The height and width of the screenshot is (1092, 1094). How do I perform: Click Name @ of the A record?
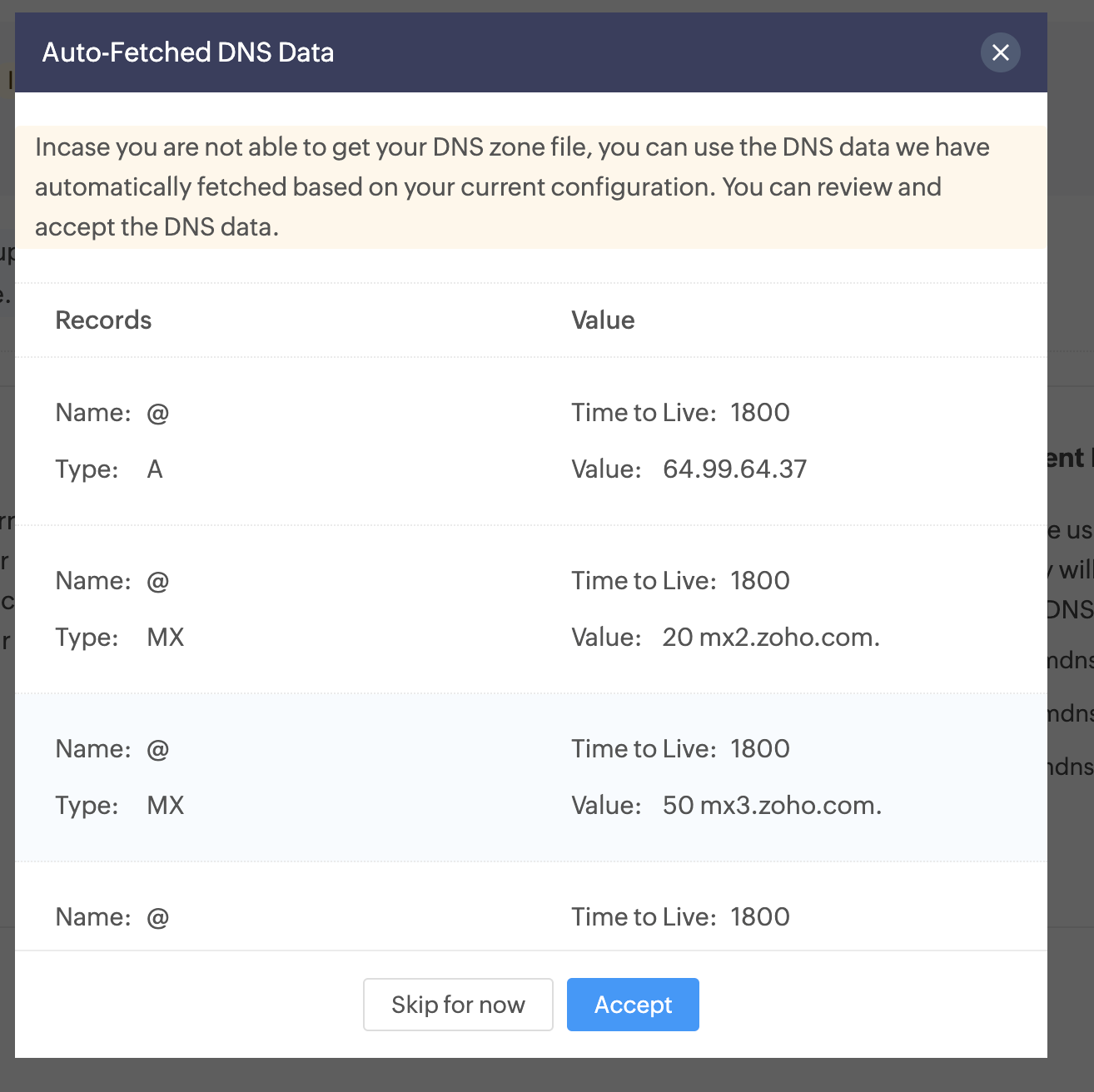[112, 412]
